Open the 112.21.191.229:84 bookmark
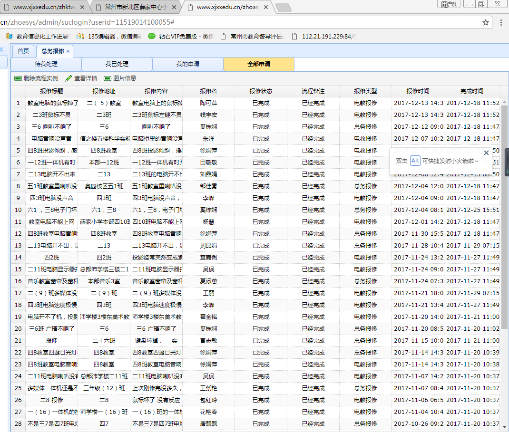 (323, 36)
